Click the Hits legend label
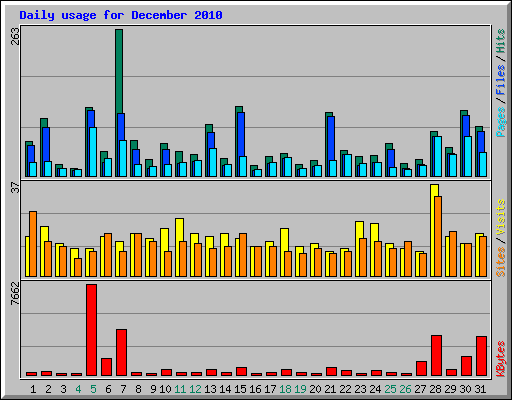 501,41
